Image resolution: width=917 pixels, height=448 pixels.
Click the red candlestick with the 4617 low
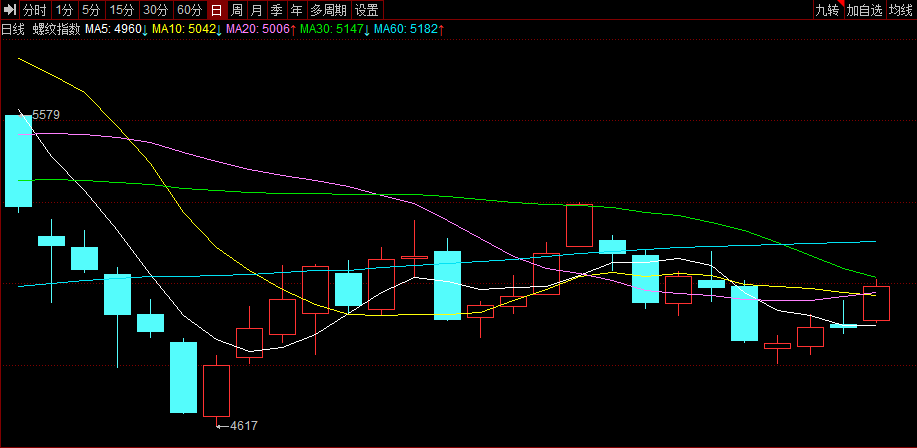[x=216, y=391]
